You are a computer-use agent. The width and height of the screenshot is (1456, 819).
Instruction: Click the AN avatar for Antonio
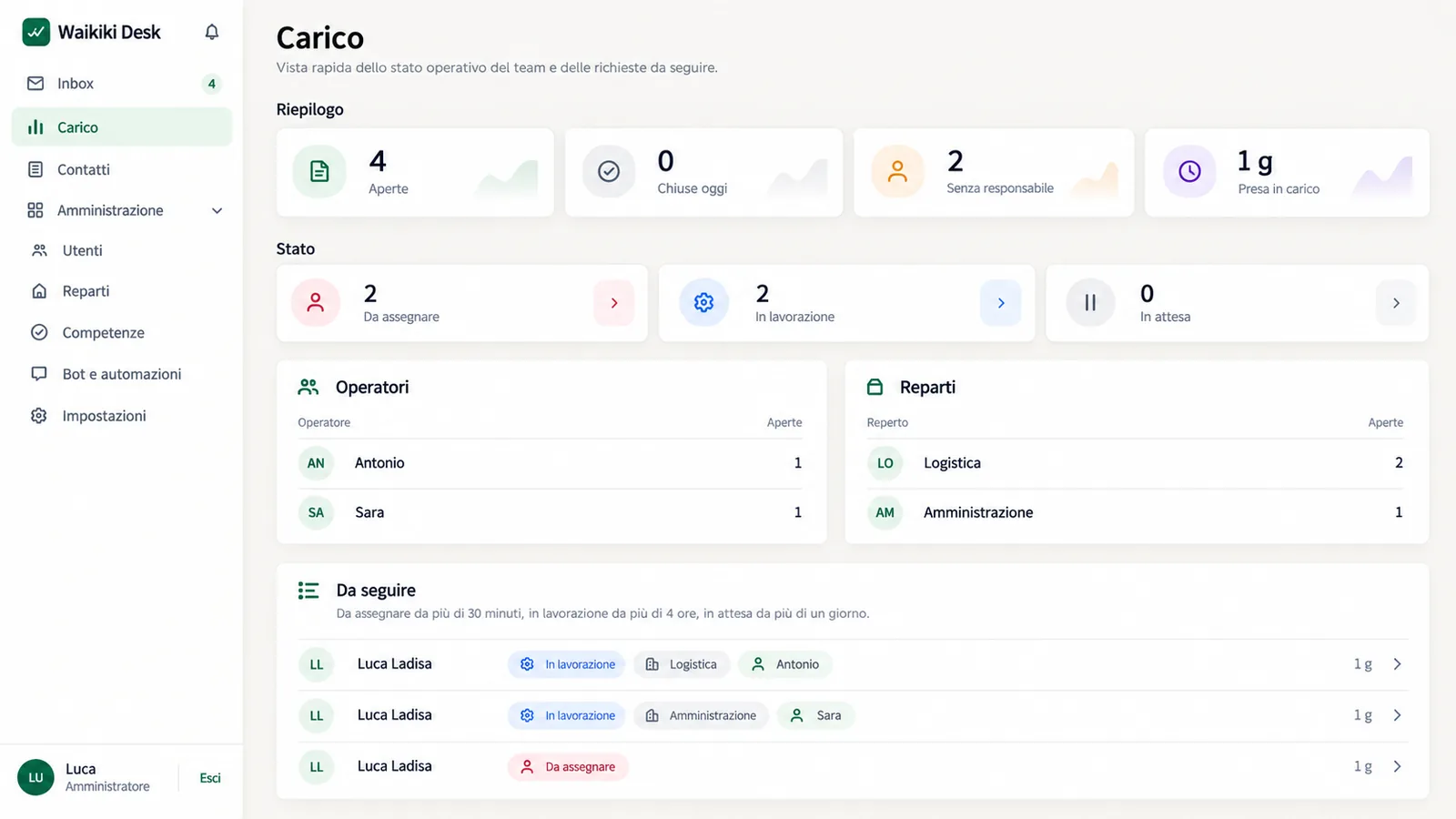pos(316,463)
